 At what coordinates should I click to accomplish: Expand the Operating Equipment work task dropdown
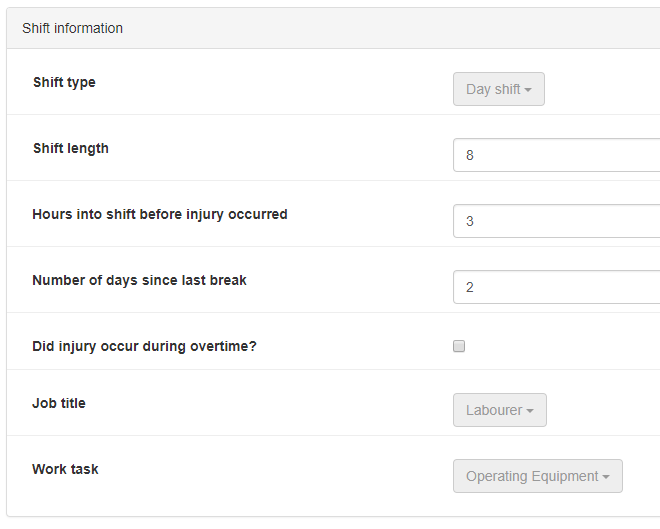tap(537, 476)
